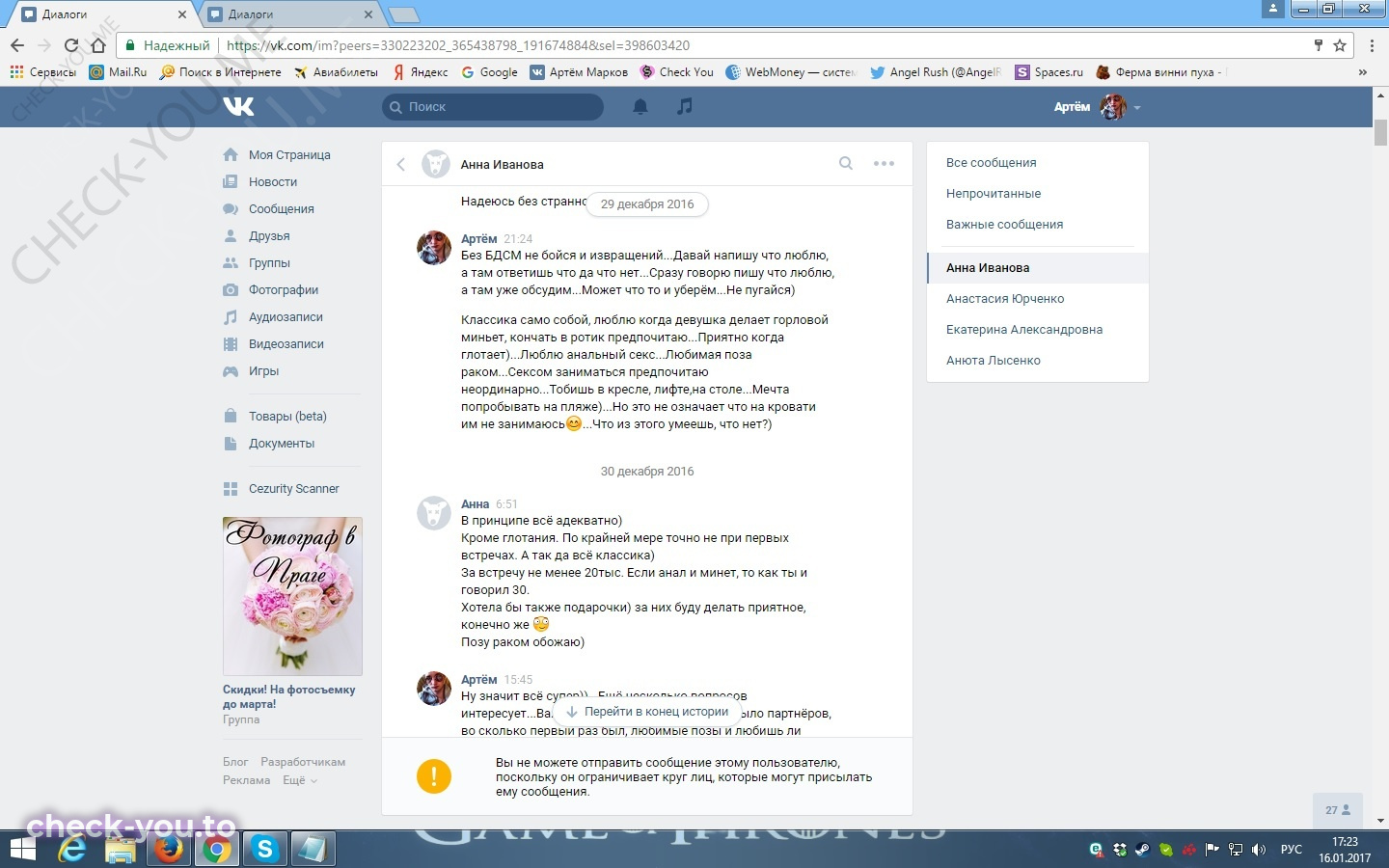The height and width of the screenshot is (868, 1389).
Task: Click browser back arrow
Action: 17,45
